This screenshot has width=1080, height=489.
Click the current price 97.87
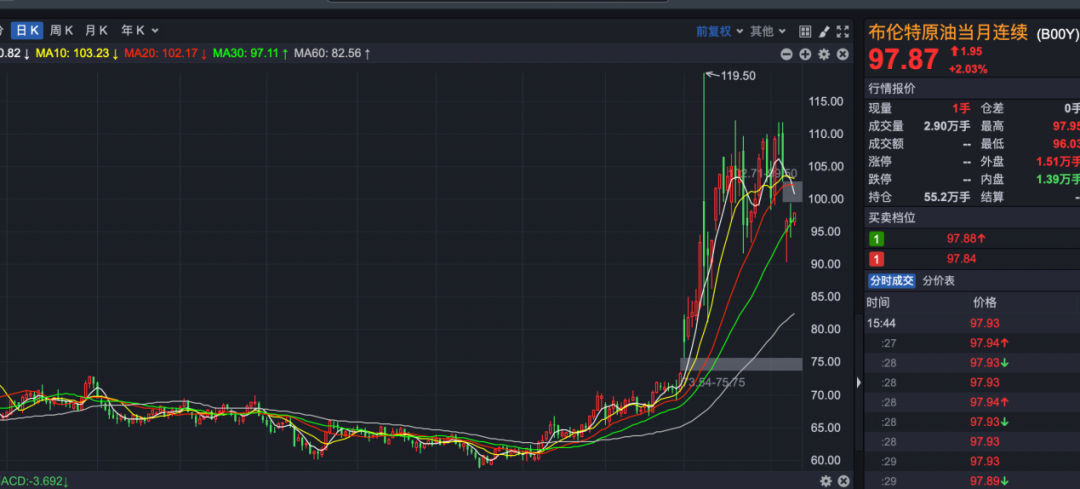tap(903, 59)
